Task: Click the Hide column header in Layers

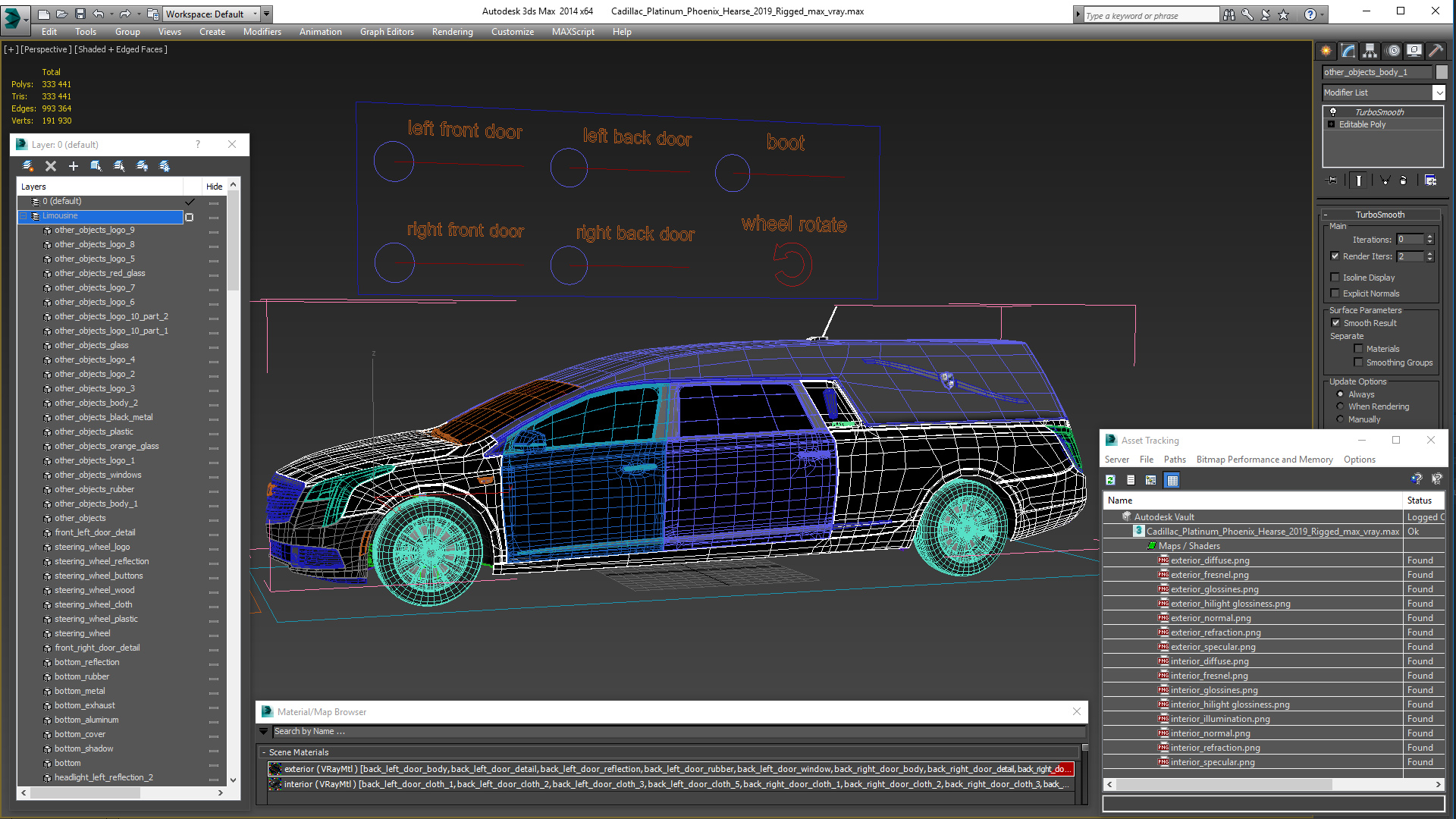Action: (x=214, y=187)
